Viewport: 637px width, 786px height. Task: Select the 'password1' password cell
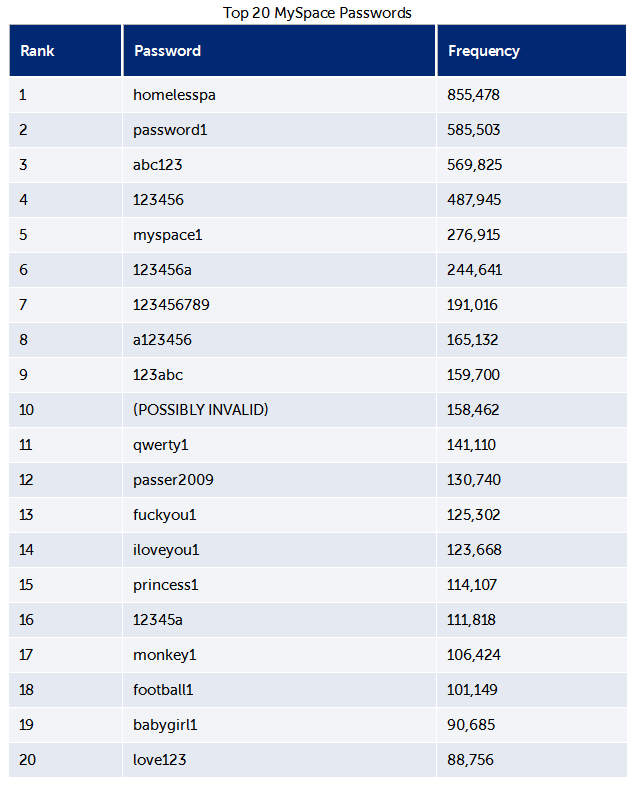pos(170,130)
